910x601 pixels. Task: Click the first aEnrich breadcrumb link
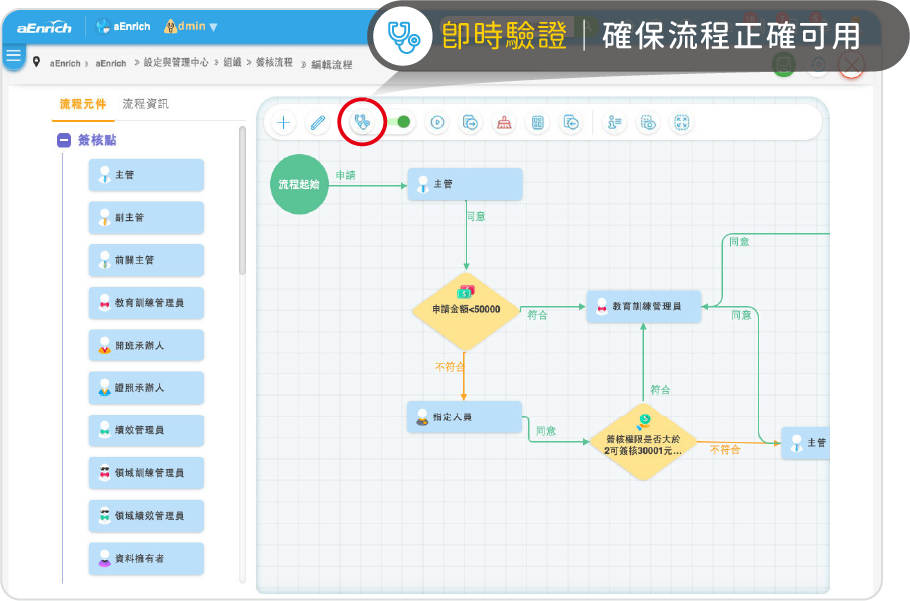pos(65,63)
